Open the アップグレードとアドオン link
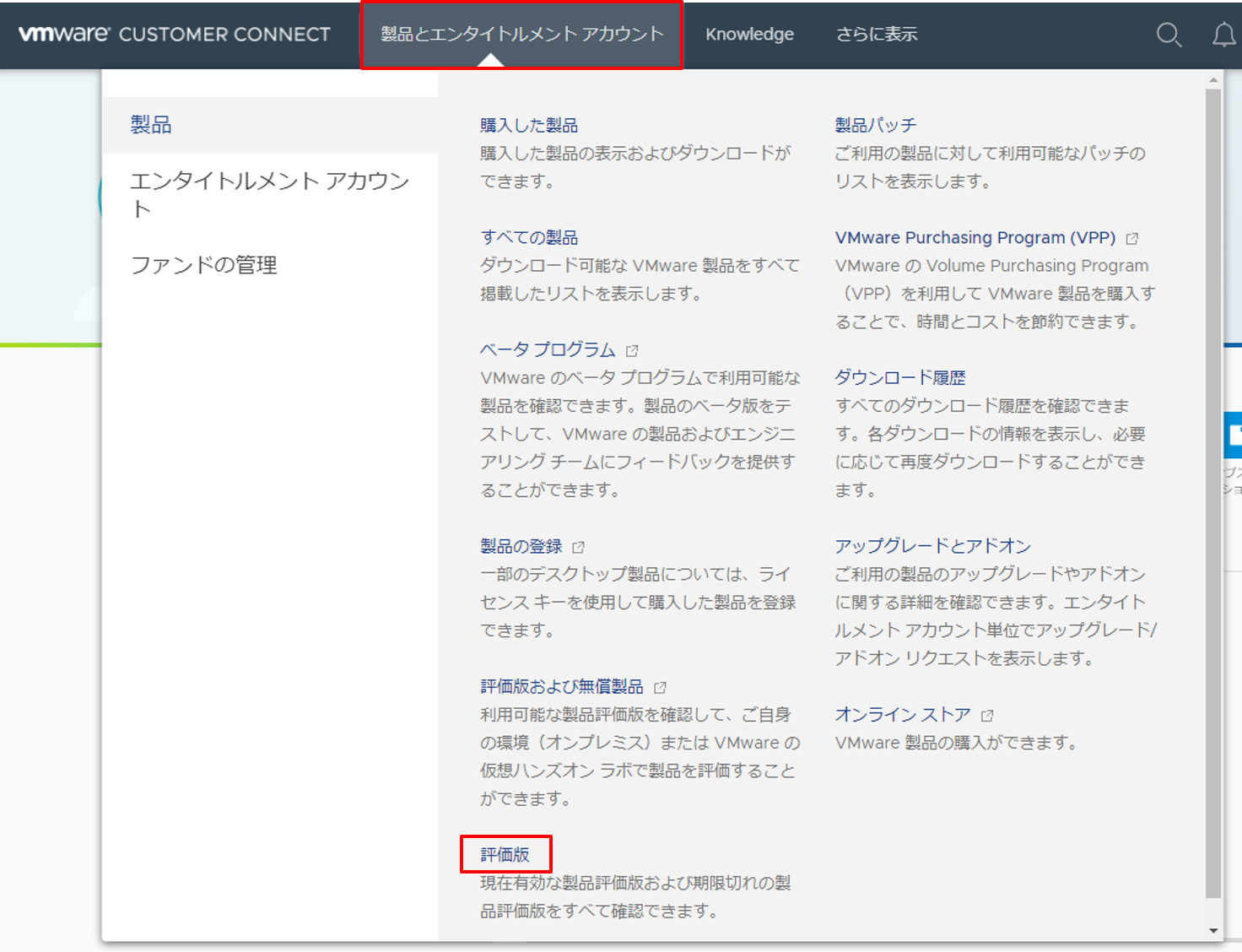 pos(932,546)
